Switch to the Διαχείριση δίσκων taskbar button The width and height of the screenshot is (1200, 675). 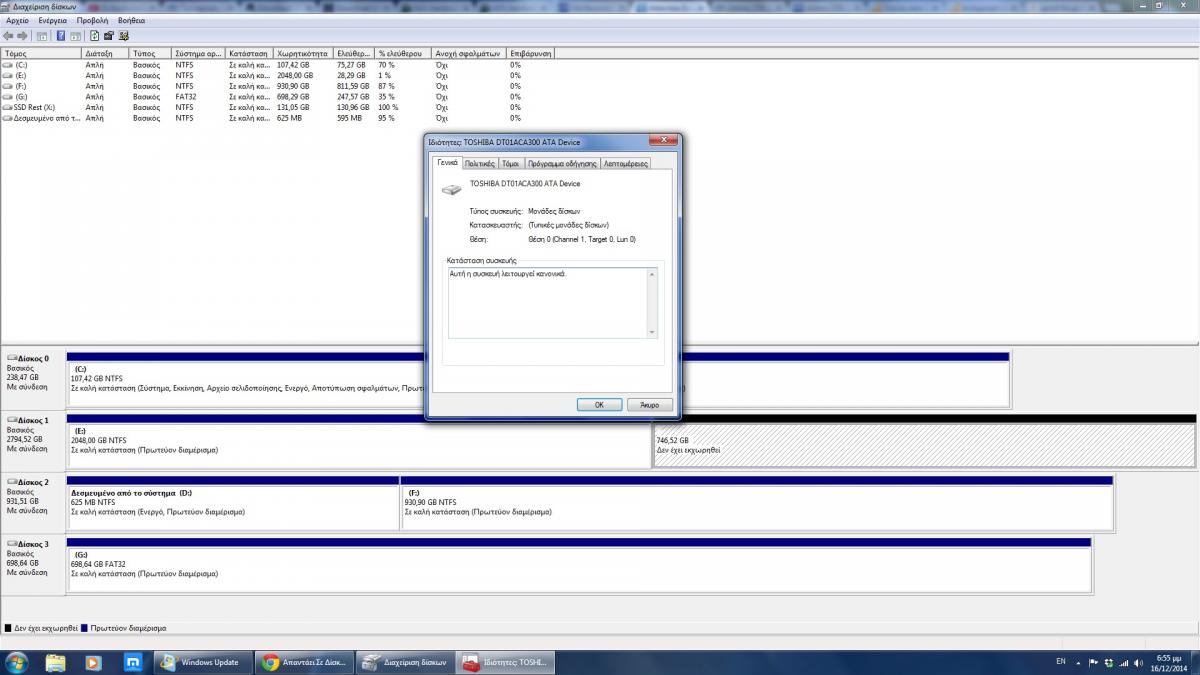pyautogui.click(x=405, y=662)
